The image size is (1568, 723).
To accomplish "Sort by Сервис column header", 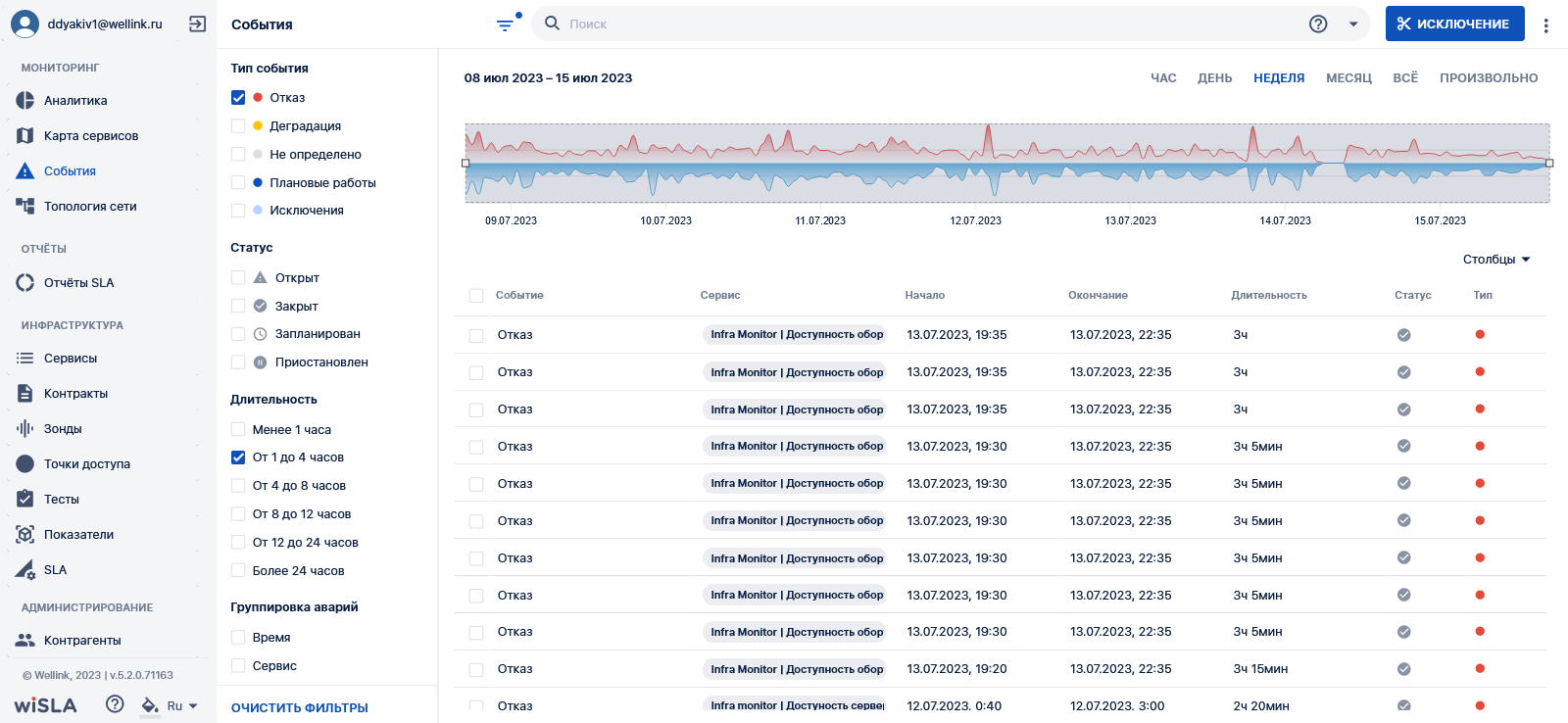I will pos(720,295).
